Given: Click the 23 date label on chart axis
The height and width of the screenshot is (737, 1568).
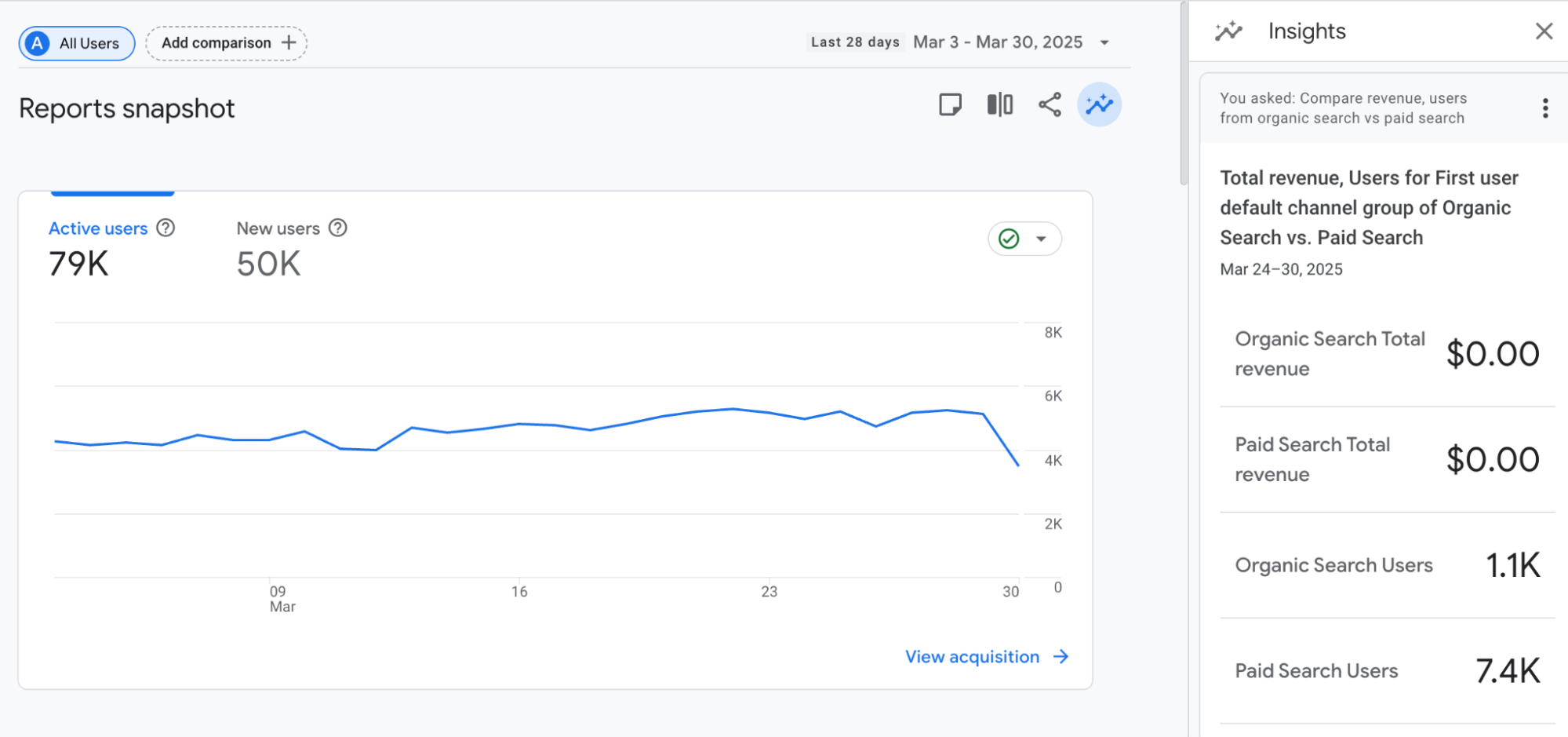Looking at the screenshot, I should 769,592.
